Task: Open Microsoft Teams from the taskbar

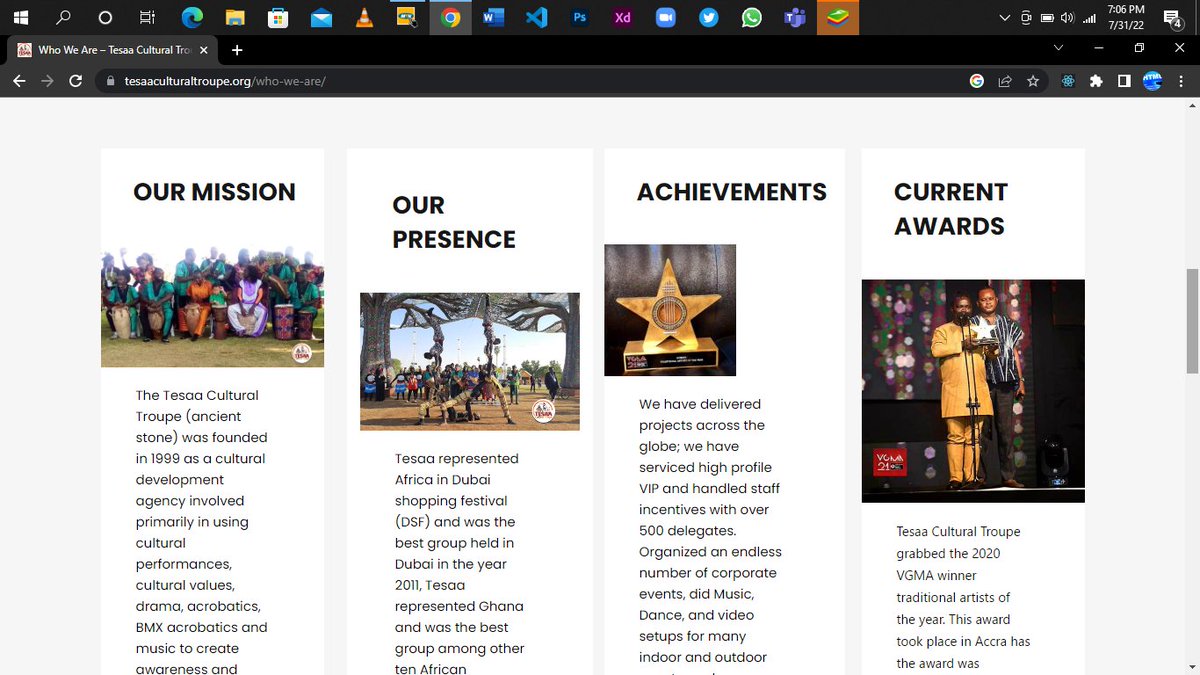Action: coord(795,17)
